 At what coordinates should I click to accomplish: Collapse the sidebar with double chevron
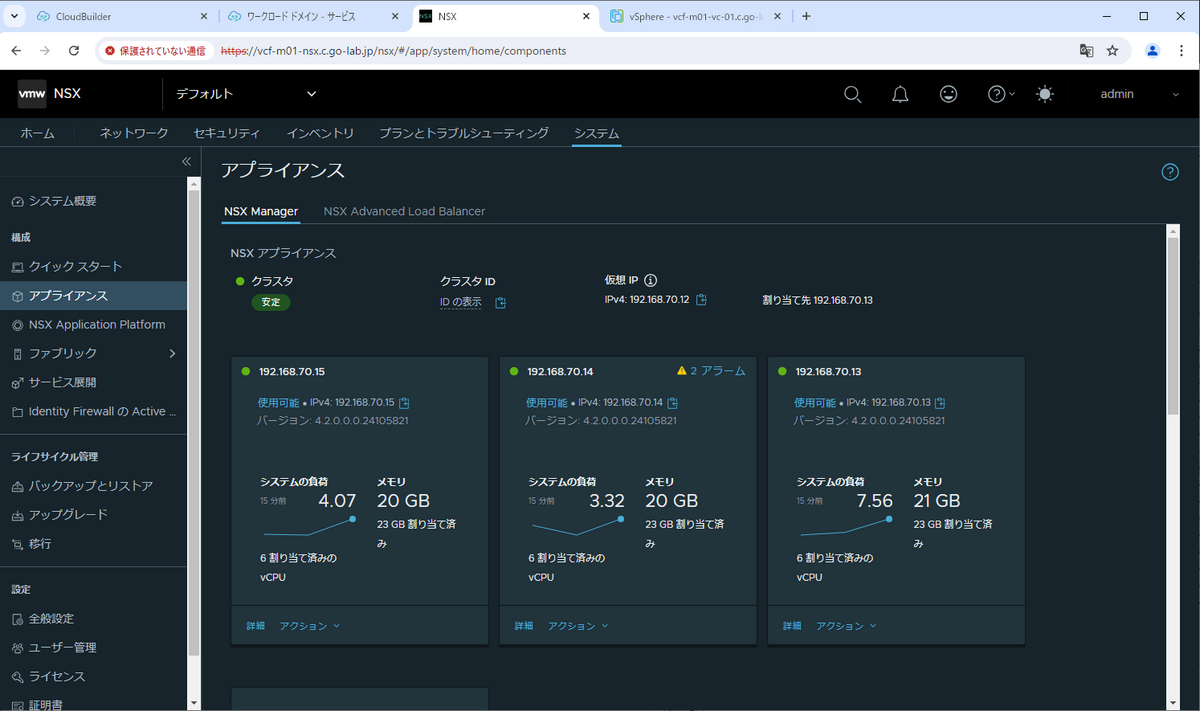pyautogui.click(x=186, y=161)
